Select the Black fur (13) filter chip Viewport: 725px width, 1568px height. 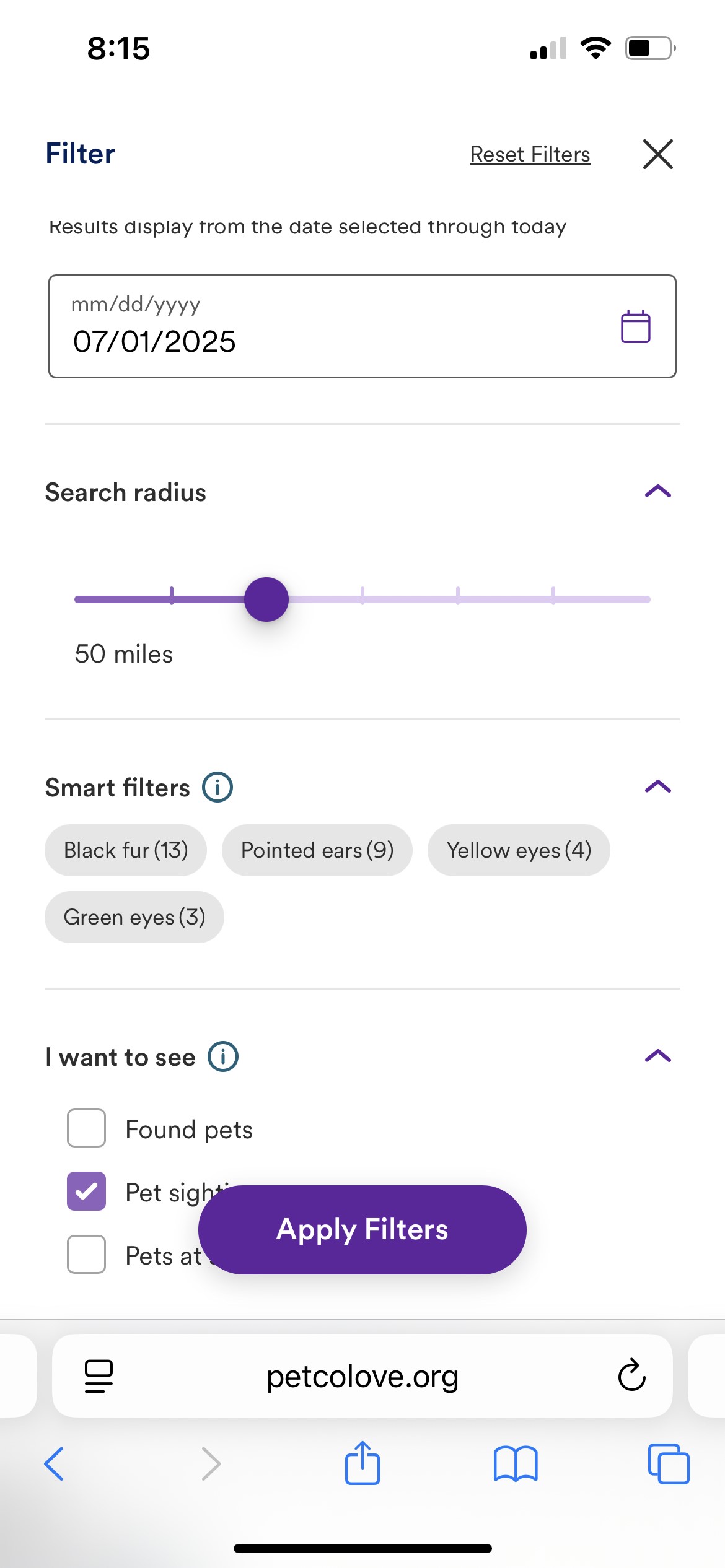126,850
